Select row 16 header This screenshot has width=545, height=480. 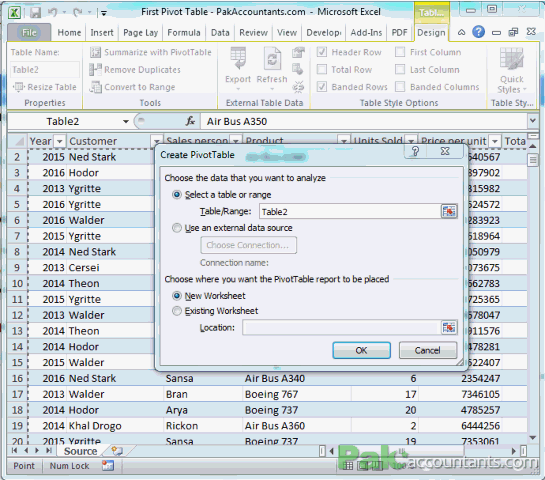click(17, 378)
